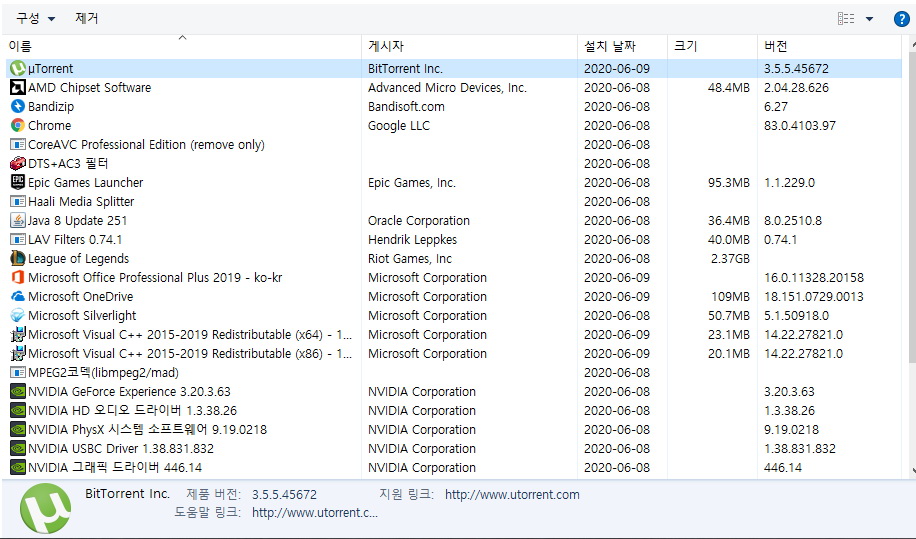Select the 6.27 Bandizip version cell
Image resolution: width=916 pixels, height=539 pixels.
776,107
